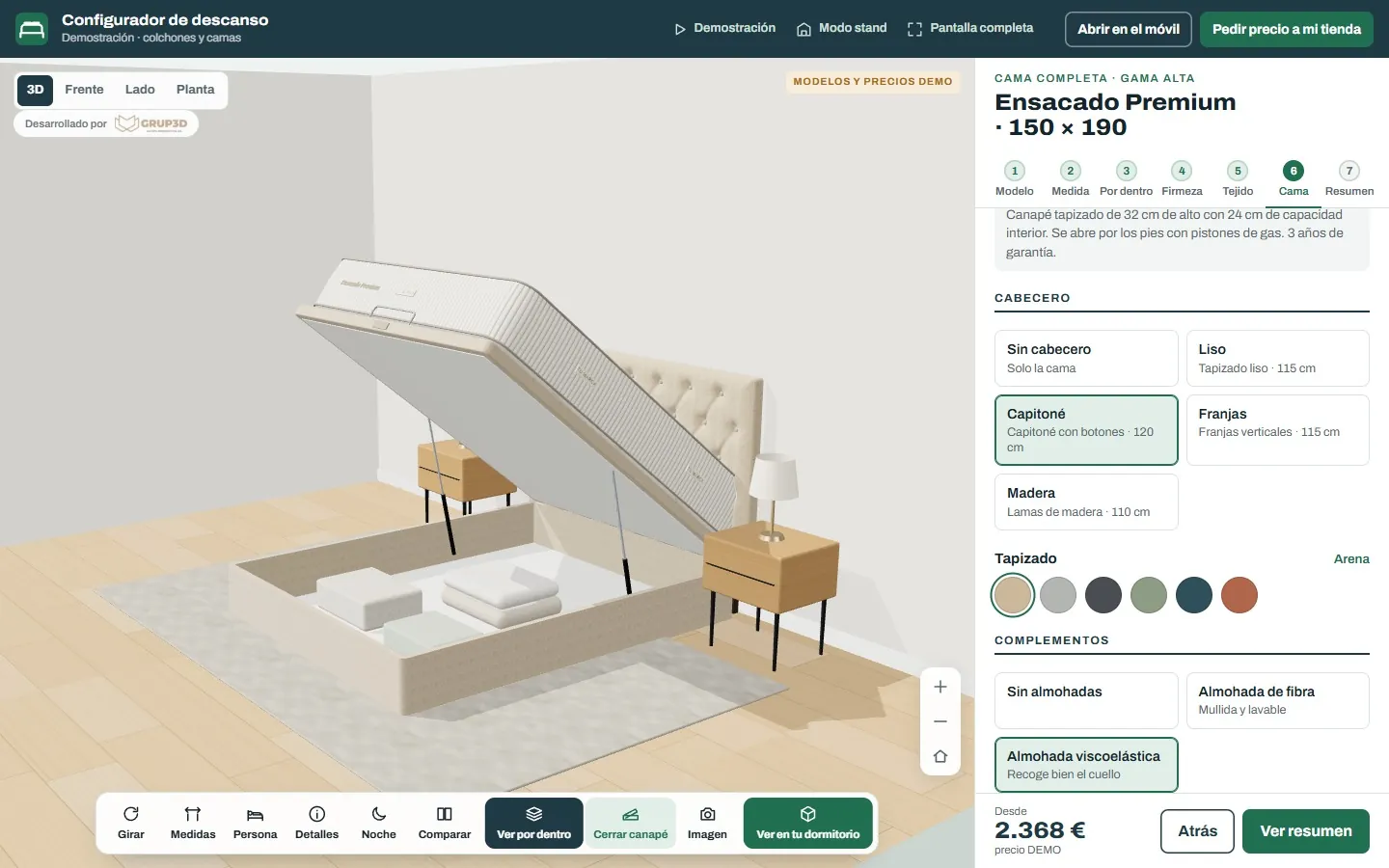Click Ver resumen button
This screenshot has width=1389, height=868.
[1306, 831]
